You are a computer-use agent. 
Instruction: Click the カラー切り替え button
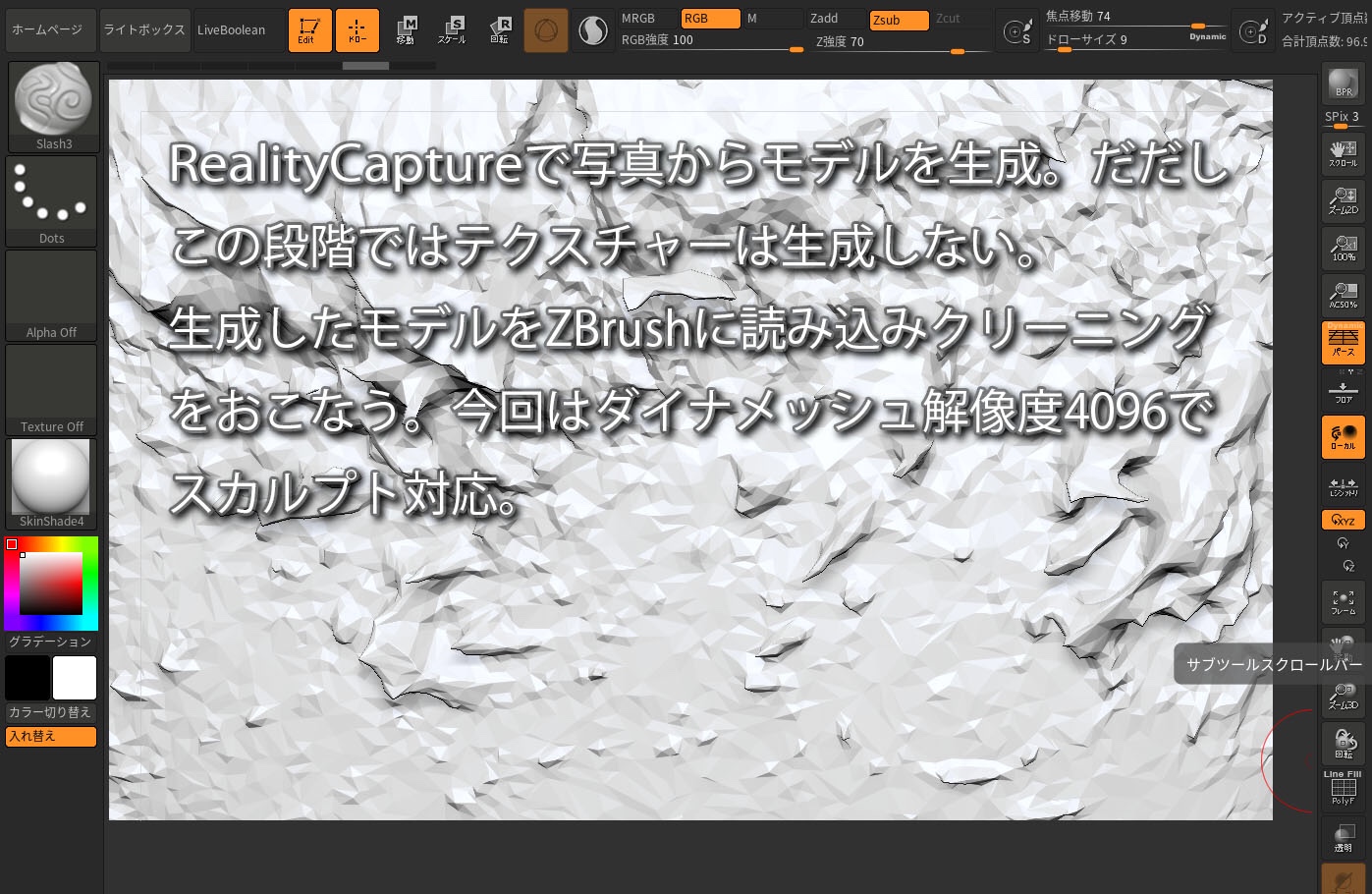point(50,712)
